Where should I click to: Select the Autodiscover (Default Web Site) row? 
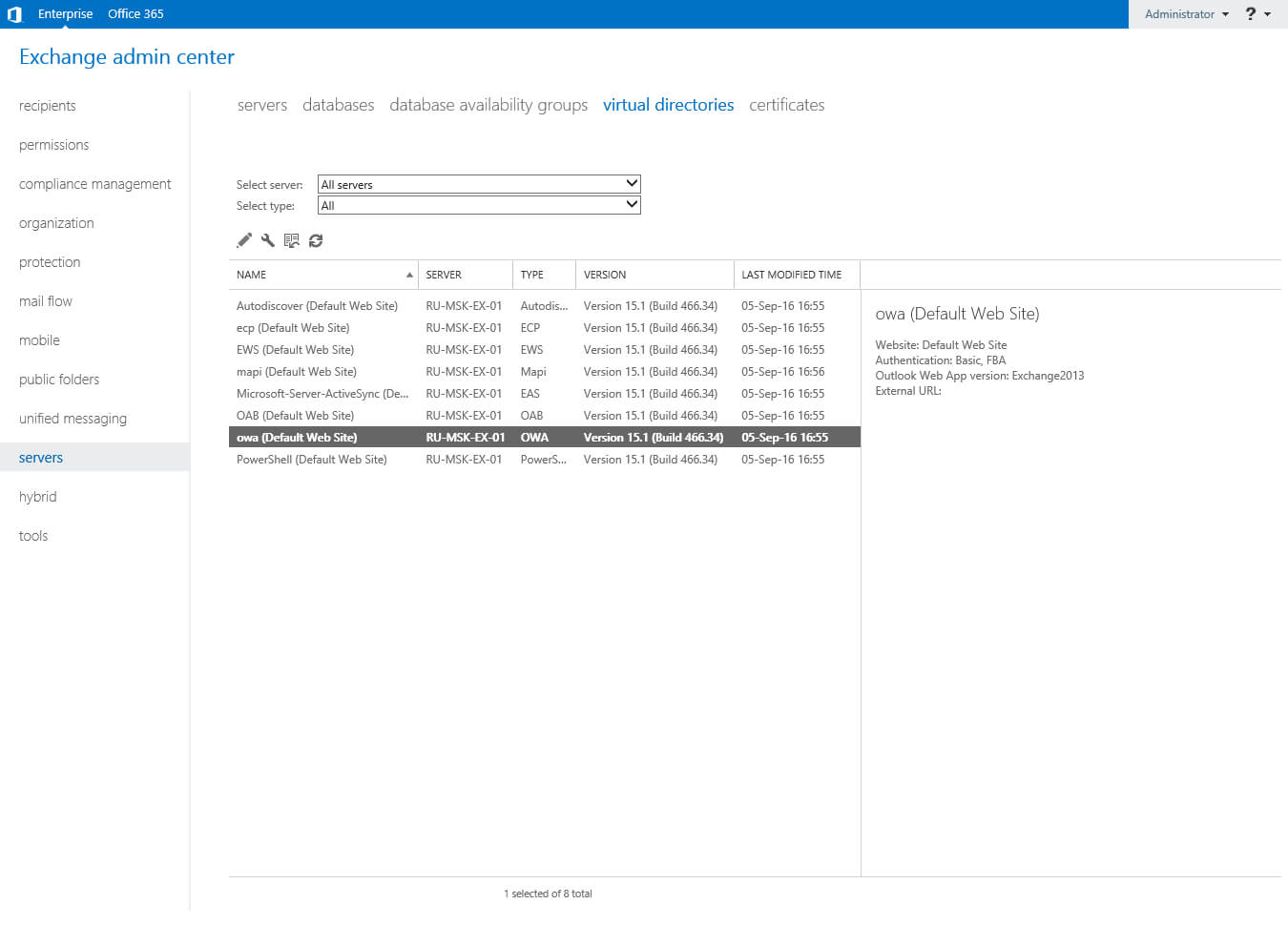point(545,306)
